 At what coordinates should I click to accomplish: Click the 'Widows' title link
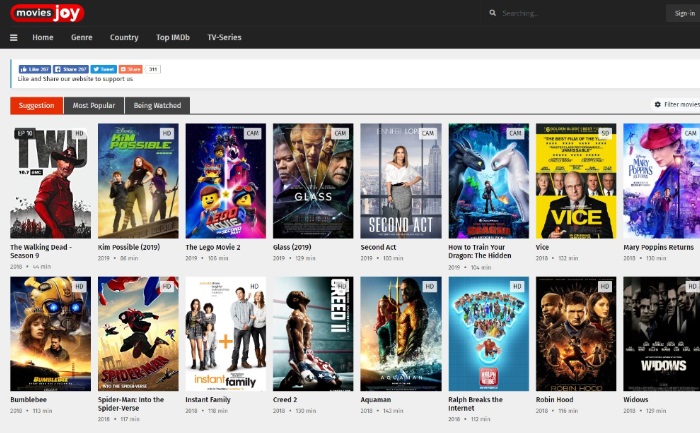click(x=636, y=400)
